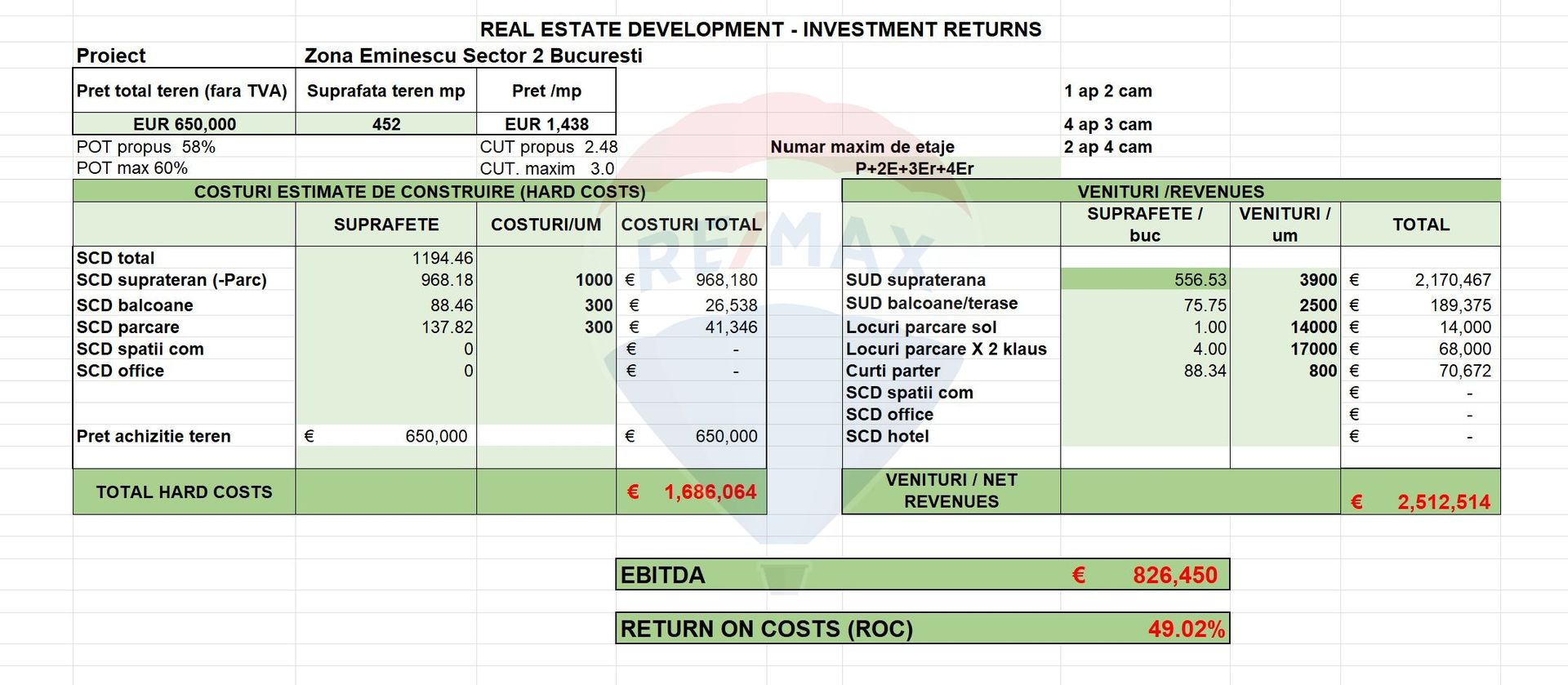Click the Locuri parcare X 2 klaus label
This screenshot has height=685, width=1568.
pyautogui.click(x=946, y=349)
